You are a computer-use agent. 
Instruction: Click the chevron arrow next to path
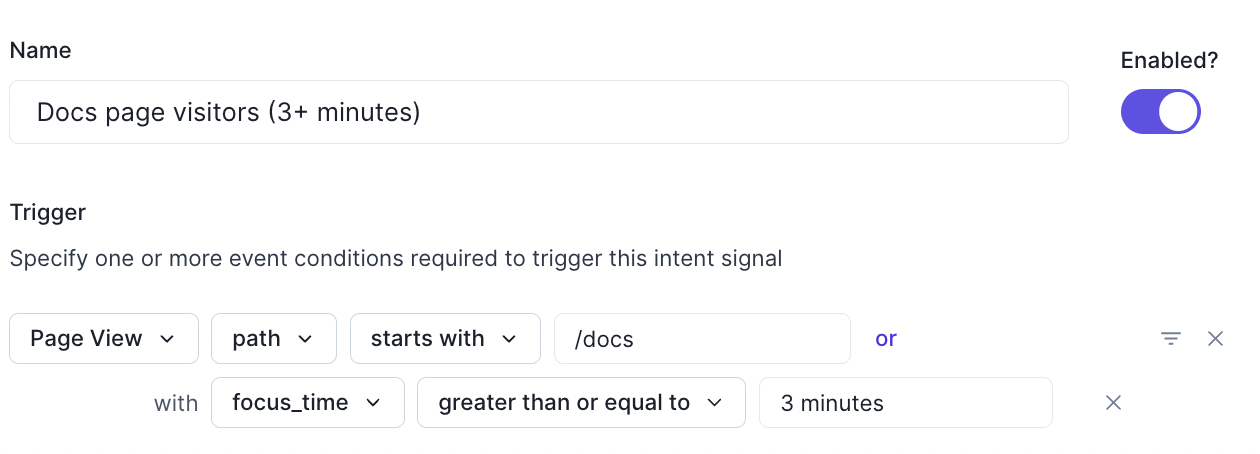point(305,339)
